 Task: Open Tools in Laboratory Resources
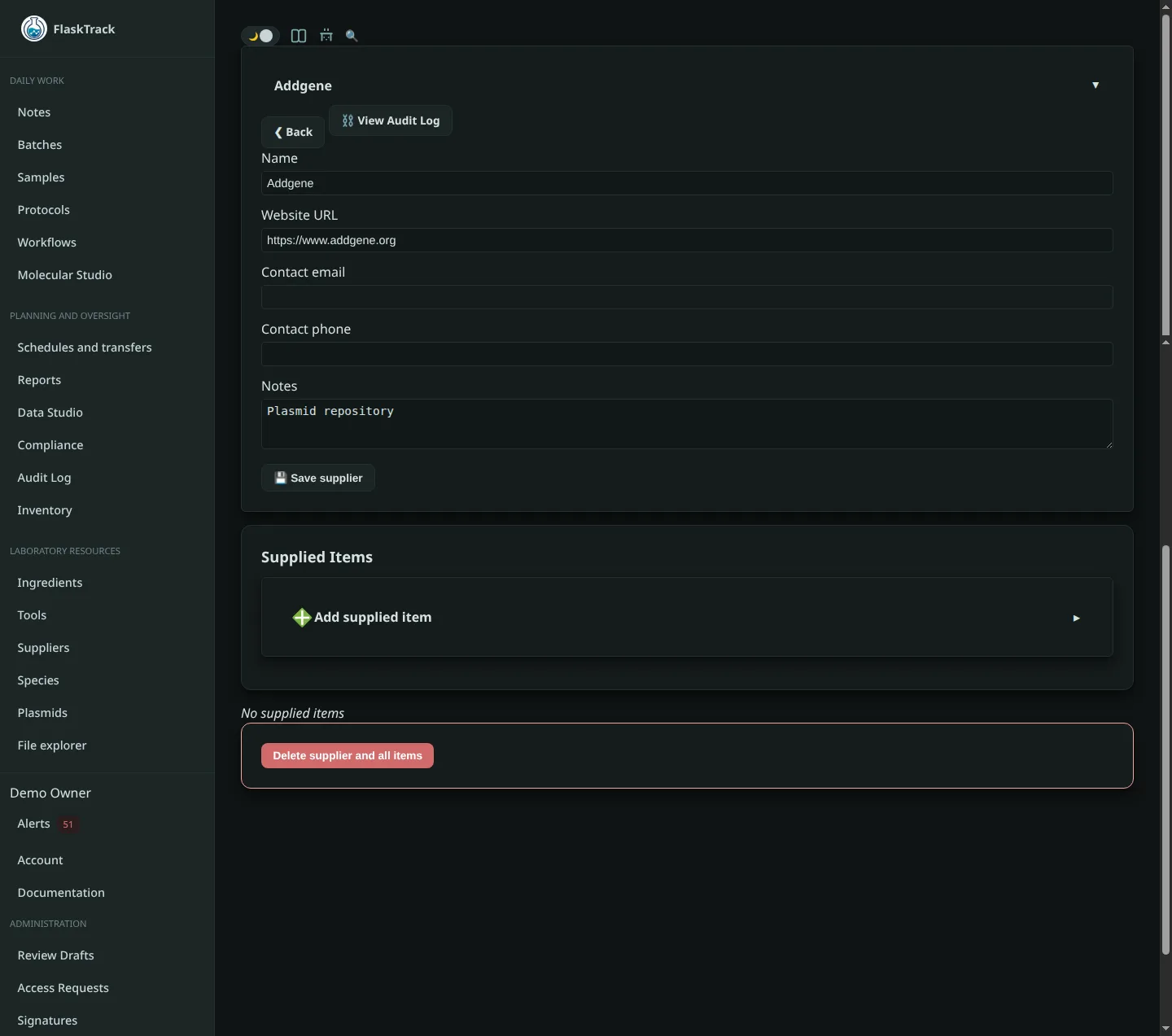[32, 615]
